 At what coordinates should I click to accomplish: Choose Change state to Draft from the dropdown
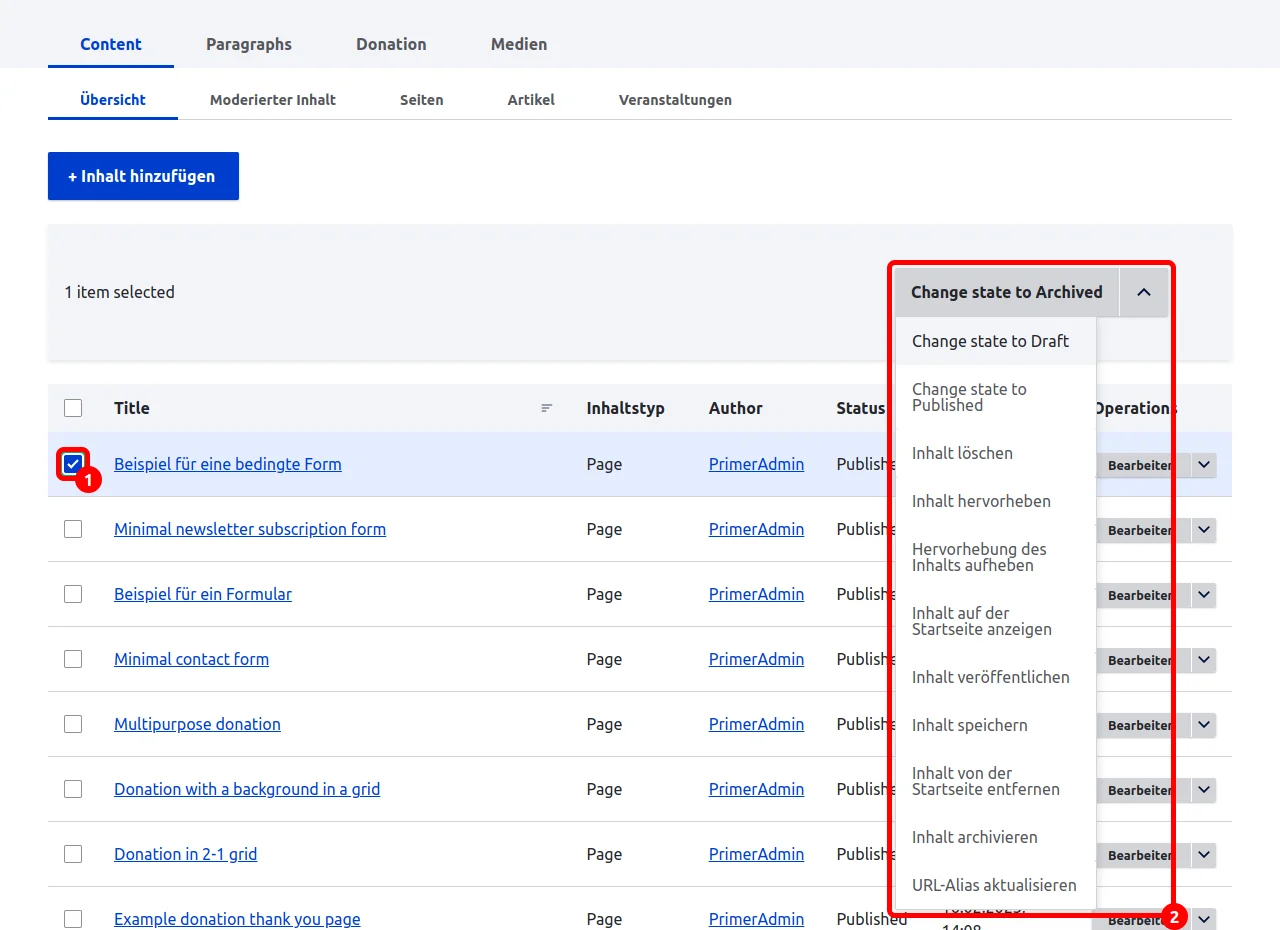click(x=996, y=341)
